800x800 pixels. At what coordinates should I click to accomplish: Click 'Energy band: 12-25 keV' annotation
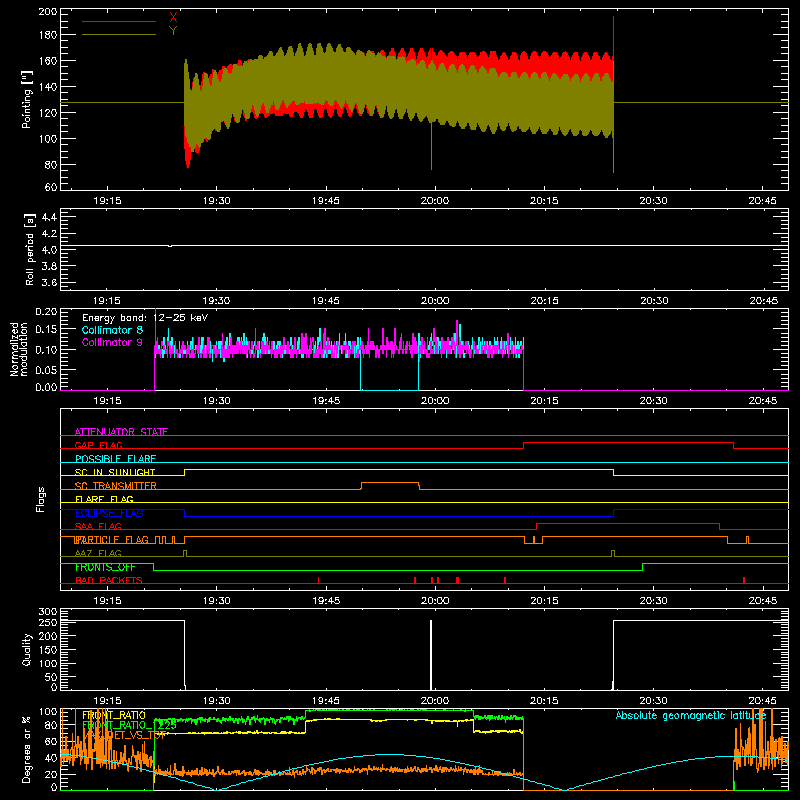point(145,318)
